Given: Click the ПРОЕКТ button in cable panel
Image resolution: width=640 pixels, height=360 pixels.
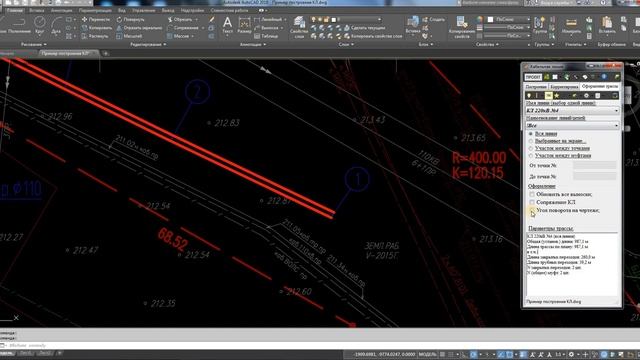Looking at the screenshot, I should coord(533,77).
